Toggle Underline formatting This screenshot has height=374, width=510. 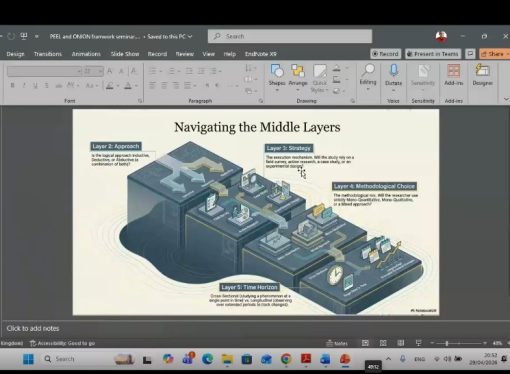click(x=35, y=85)
